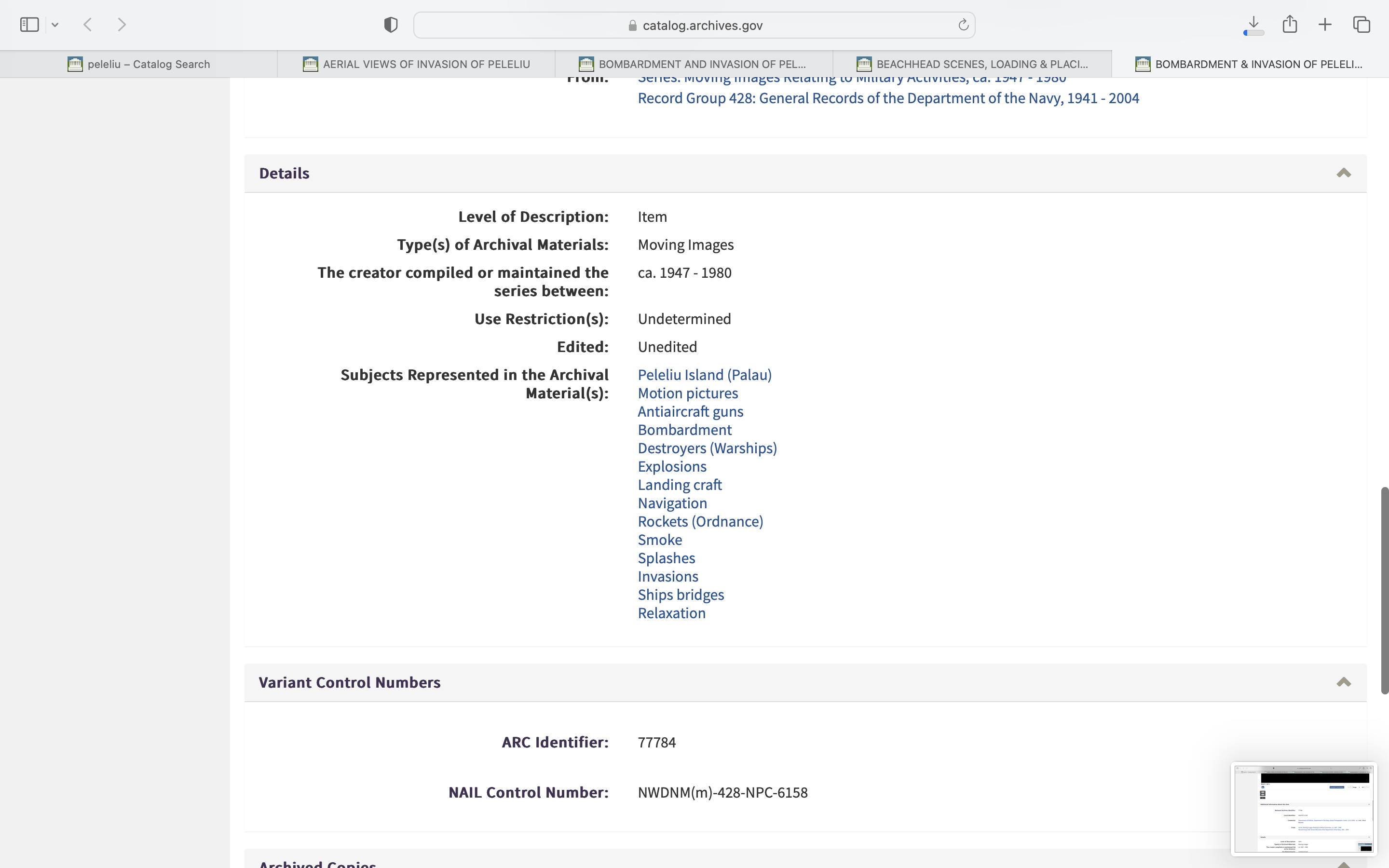The height and width of the screenshot is (868, 1389).
Task: Switch to Aerial Views of Invasion tab
Action: point(416,64)
